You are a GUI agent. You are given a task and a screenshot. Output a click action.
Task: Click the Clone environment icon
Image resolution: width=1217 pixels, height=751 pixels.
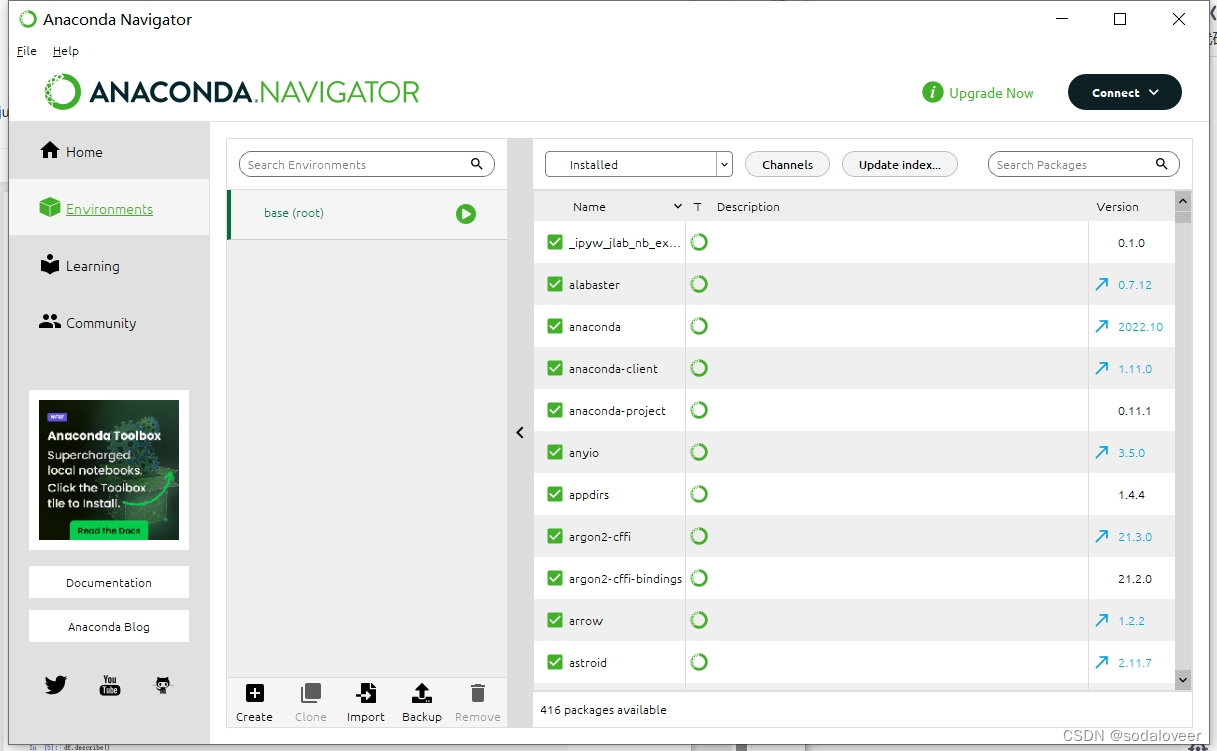point(311,693)
